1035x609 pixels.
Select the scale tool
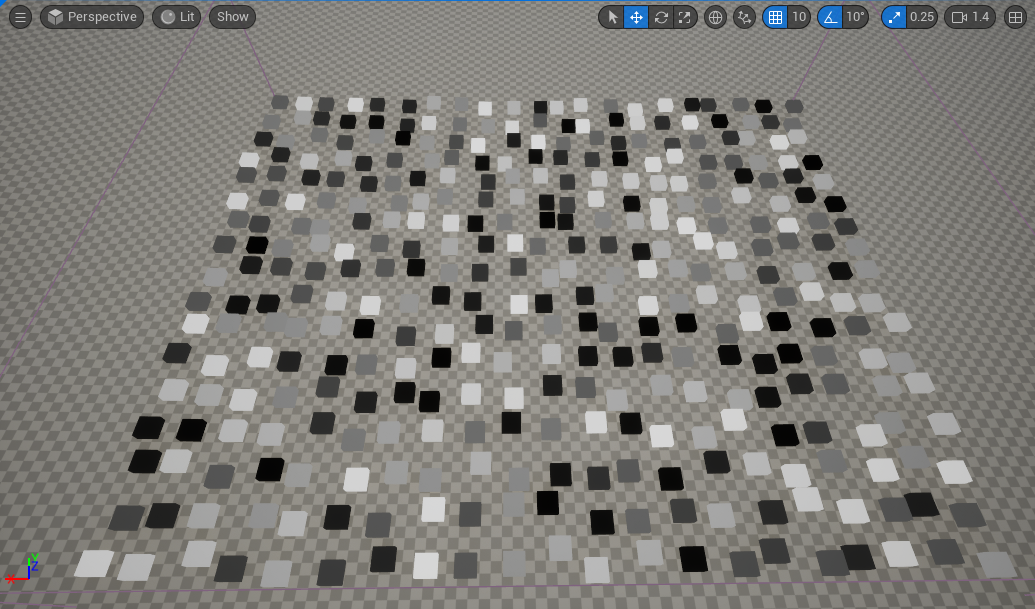pyautogui.click(x=684, y=17)
